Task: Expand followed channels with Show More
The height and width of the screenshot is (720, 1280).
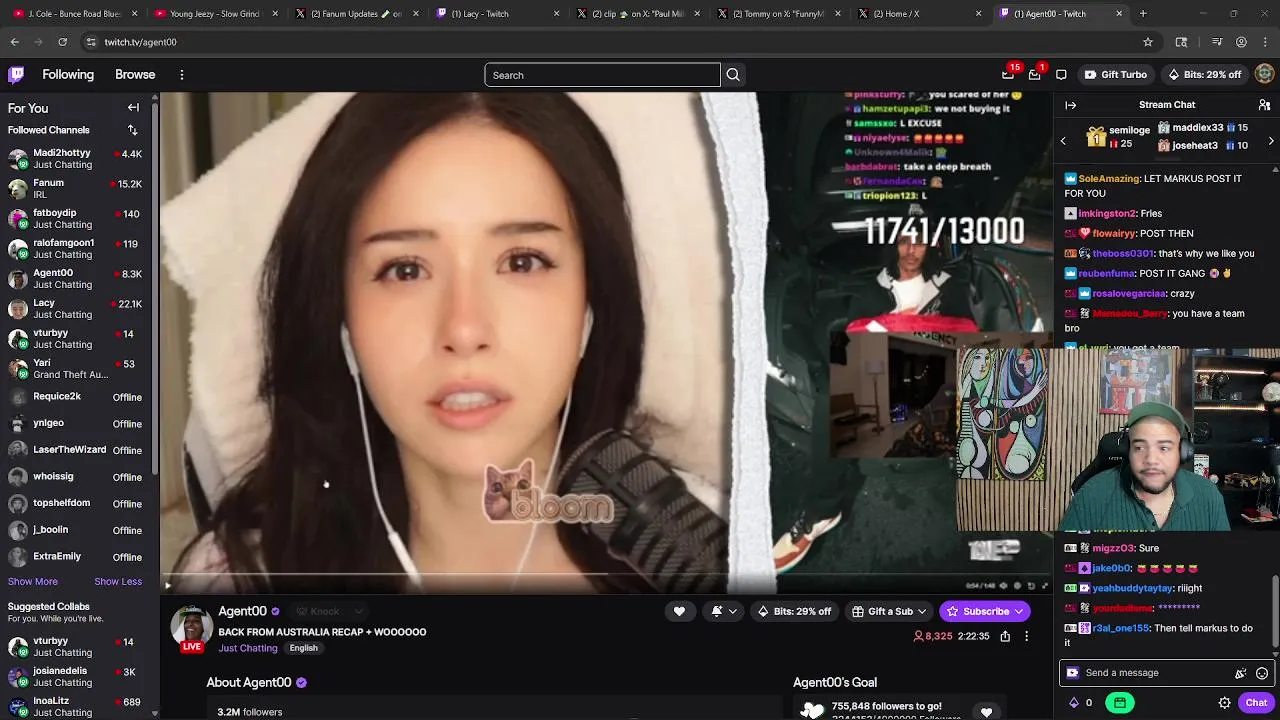Action: [x=33, y=581]
